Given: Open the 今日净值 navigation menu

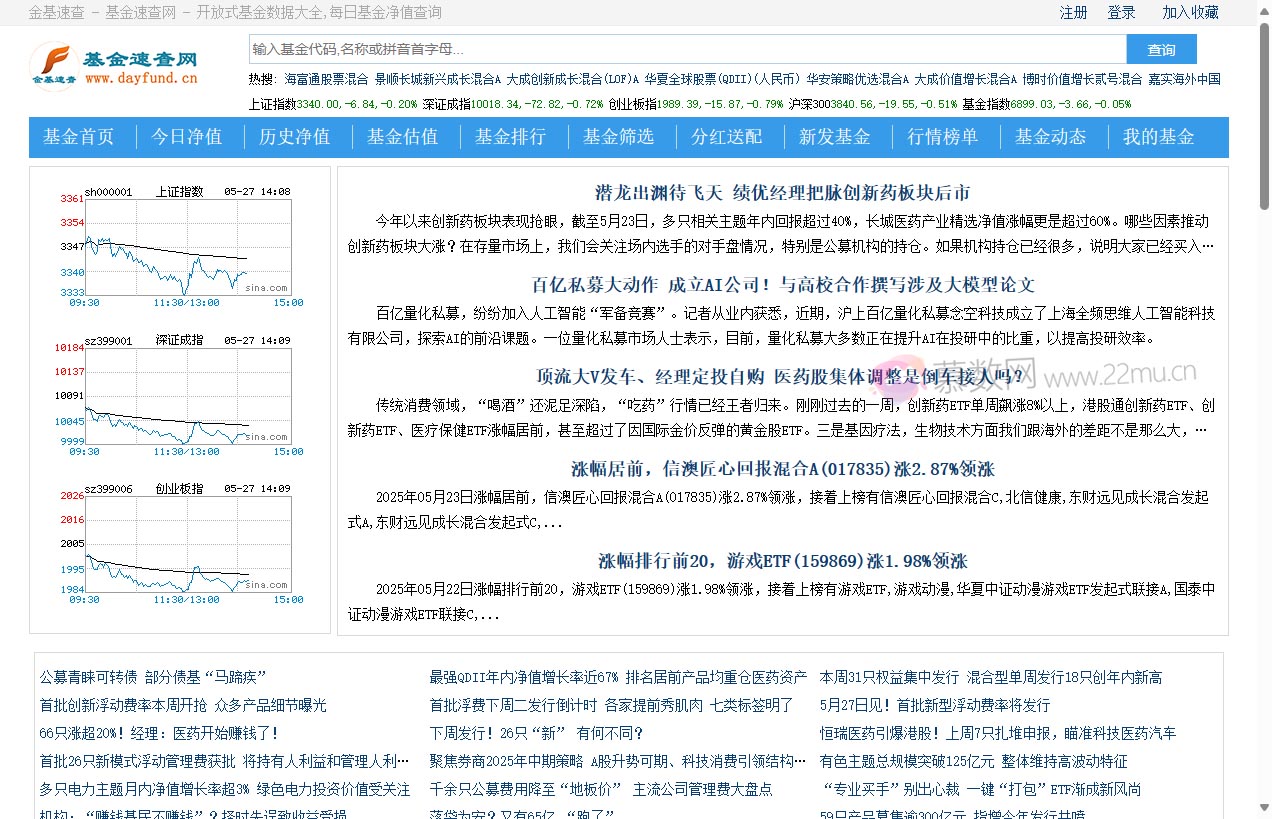Looking at the screenshot, I should [188, 137].
